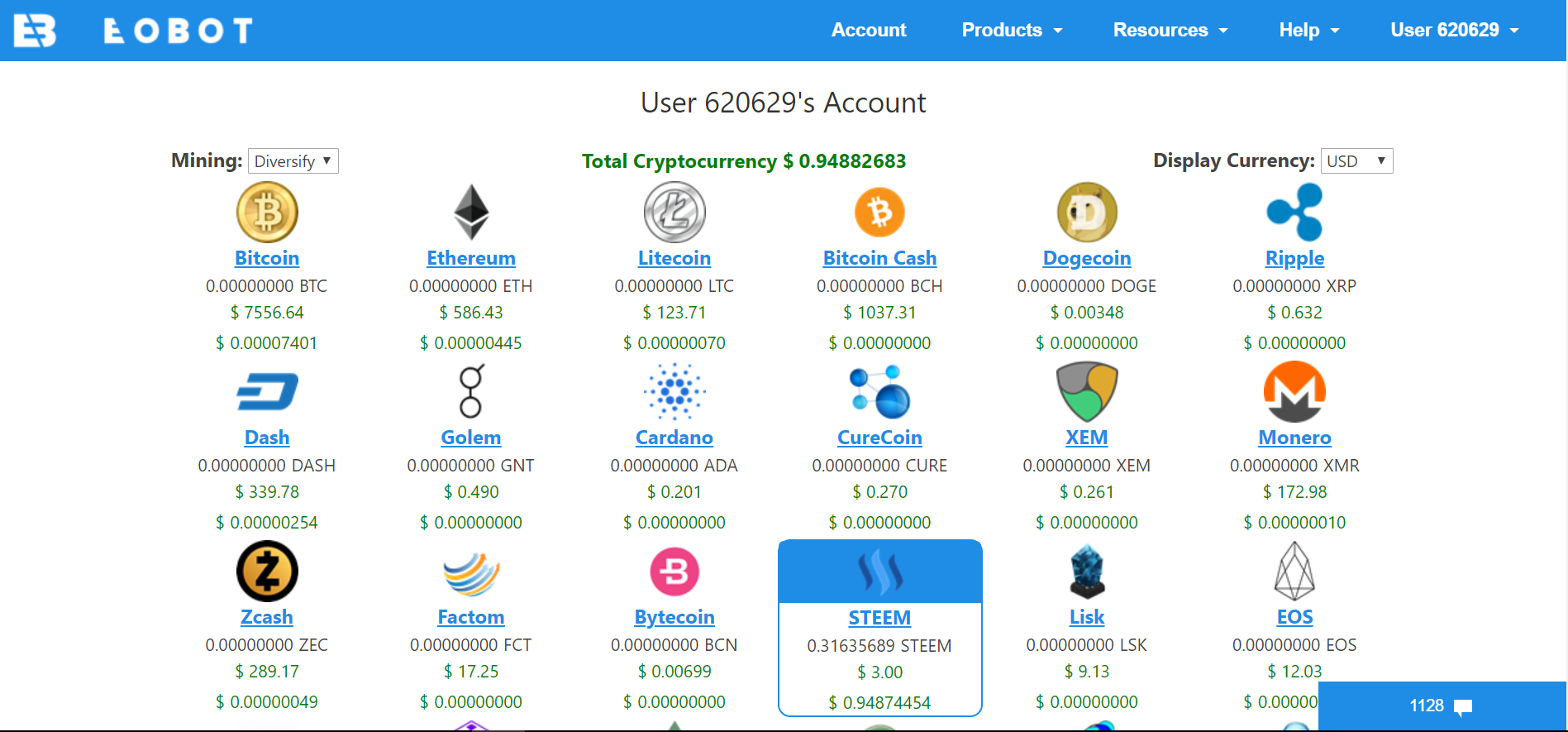Open the Display Currency USD dropdown
Image resolution: width=1568 pixels, height=732 pixels.
[1356, 160]
